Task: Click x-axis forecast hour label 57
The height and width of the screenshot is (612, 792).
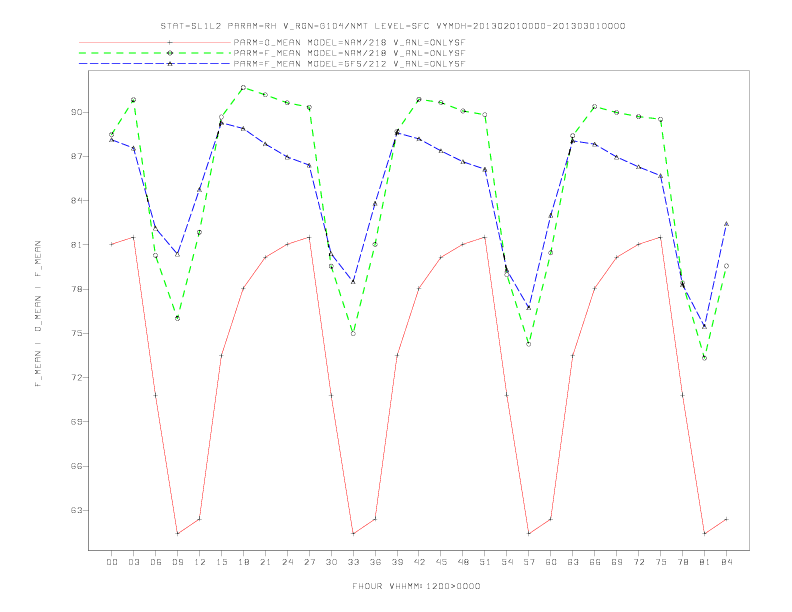Action: point(529,562)
